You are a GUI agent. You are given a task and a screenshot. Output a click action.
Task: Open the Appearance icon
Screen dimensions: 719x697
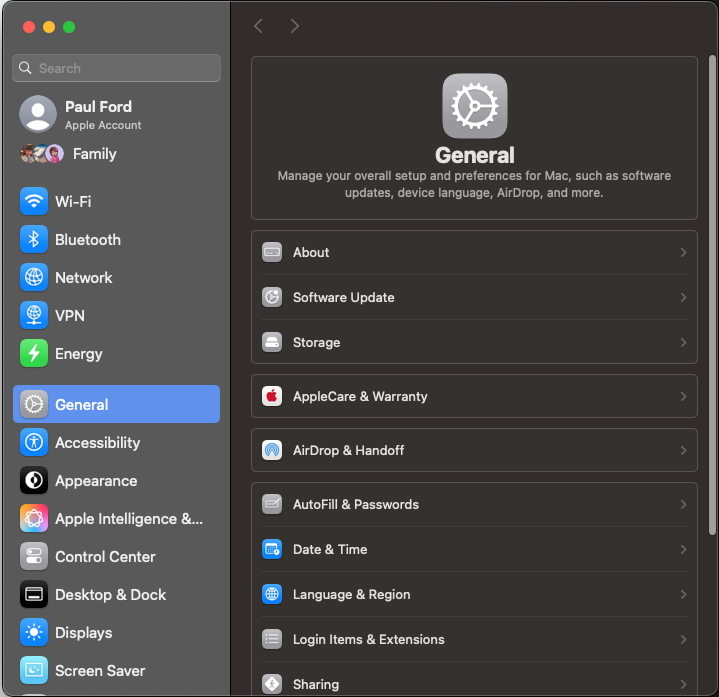[33, 480]
